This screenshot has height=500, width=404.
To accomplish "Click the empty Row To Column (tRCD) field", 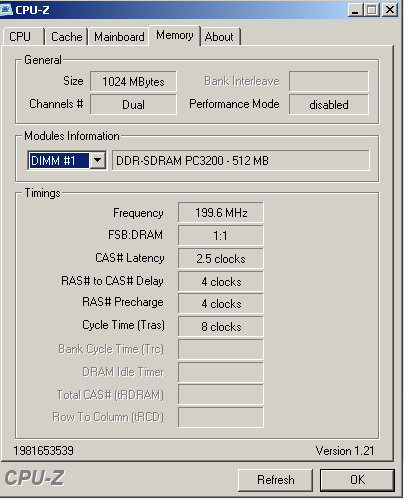I will point(221,417).
